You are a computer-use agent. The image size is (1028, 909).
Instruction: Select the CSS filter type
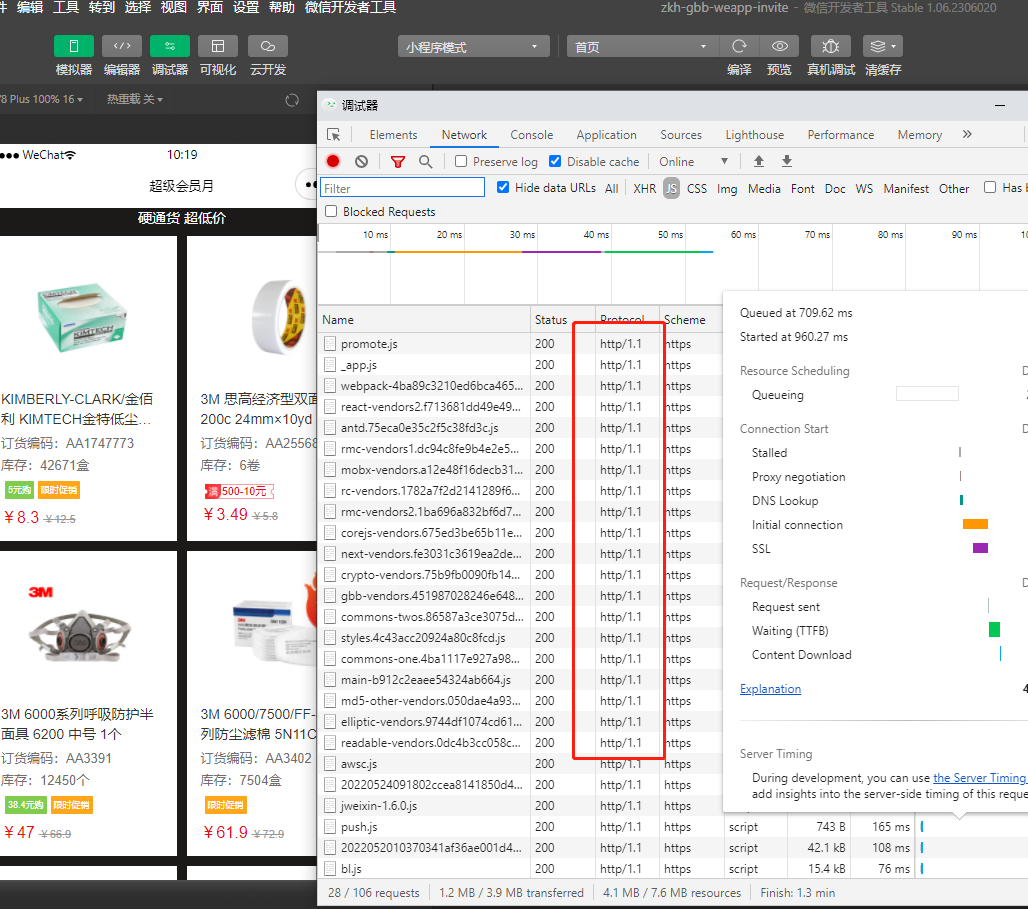pos(697,188)
